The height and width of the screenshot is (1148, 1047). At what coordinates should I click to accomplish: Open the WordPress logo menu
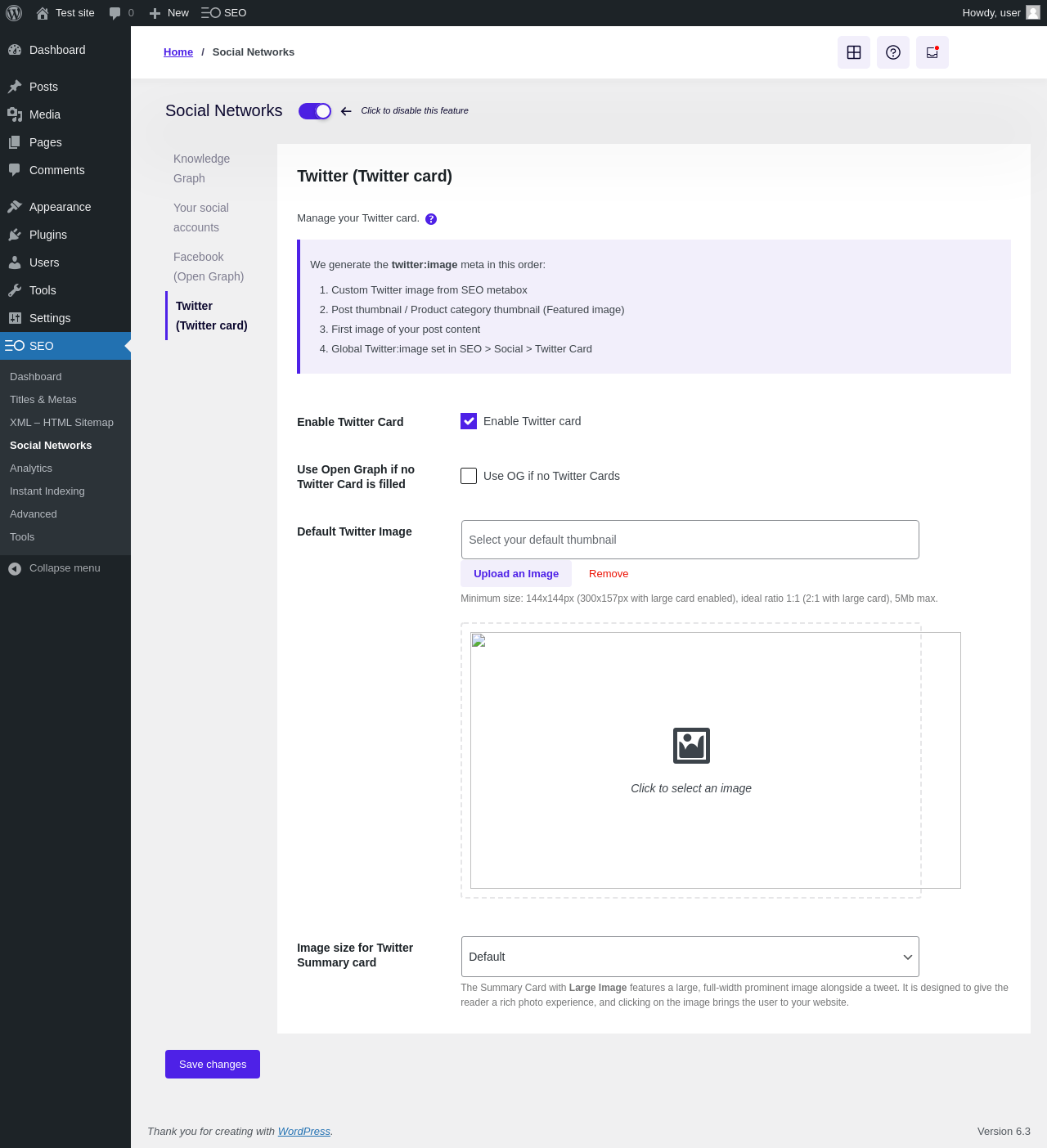14,13
